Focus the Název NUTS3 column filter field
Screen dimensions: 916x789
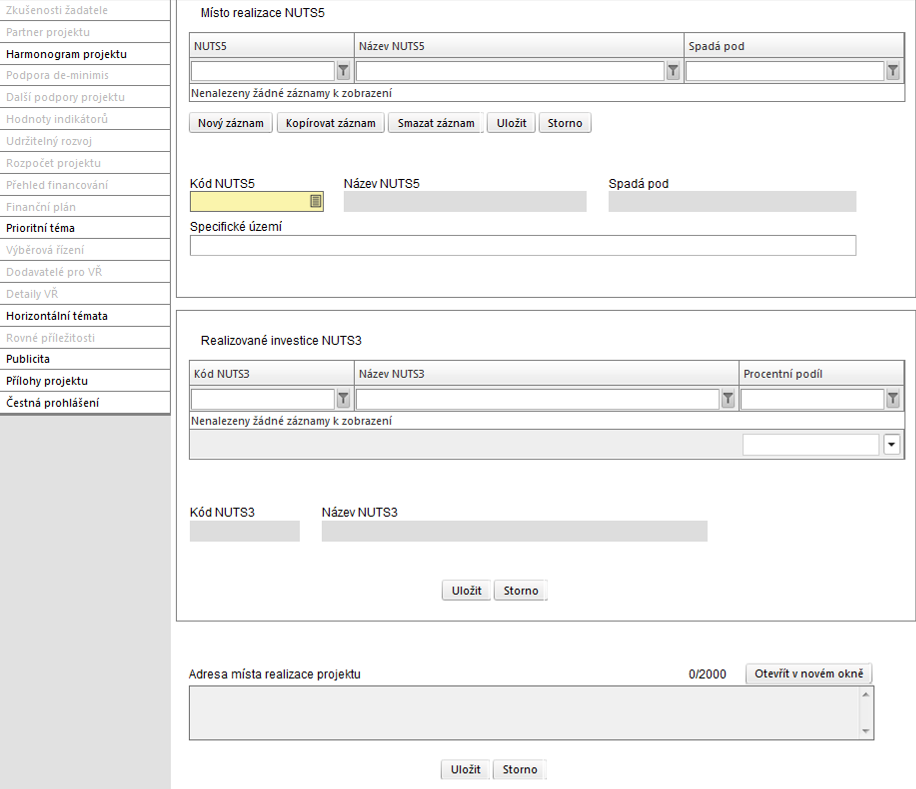click(x=537, y=399)
